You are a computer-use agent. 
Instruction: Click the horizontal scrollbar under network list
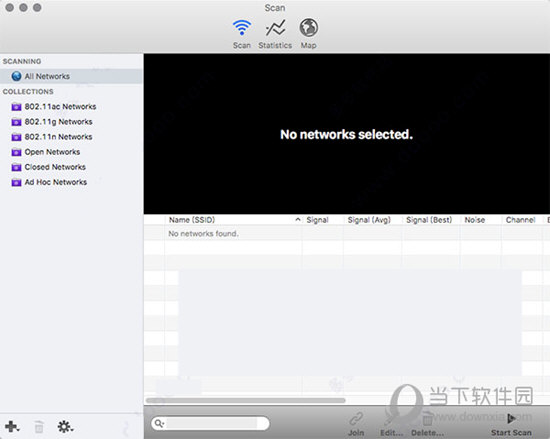pyautogui.click(x=246, y=400)
